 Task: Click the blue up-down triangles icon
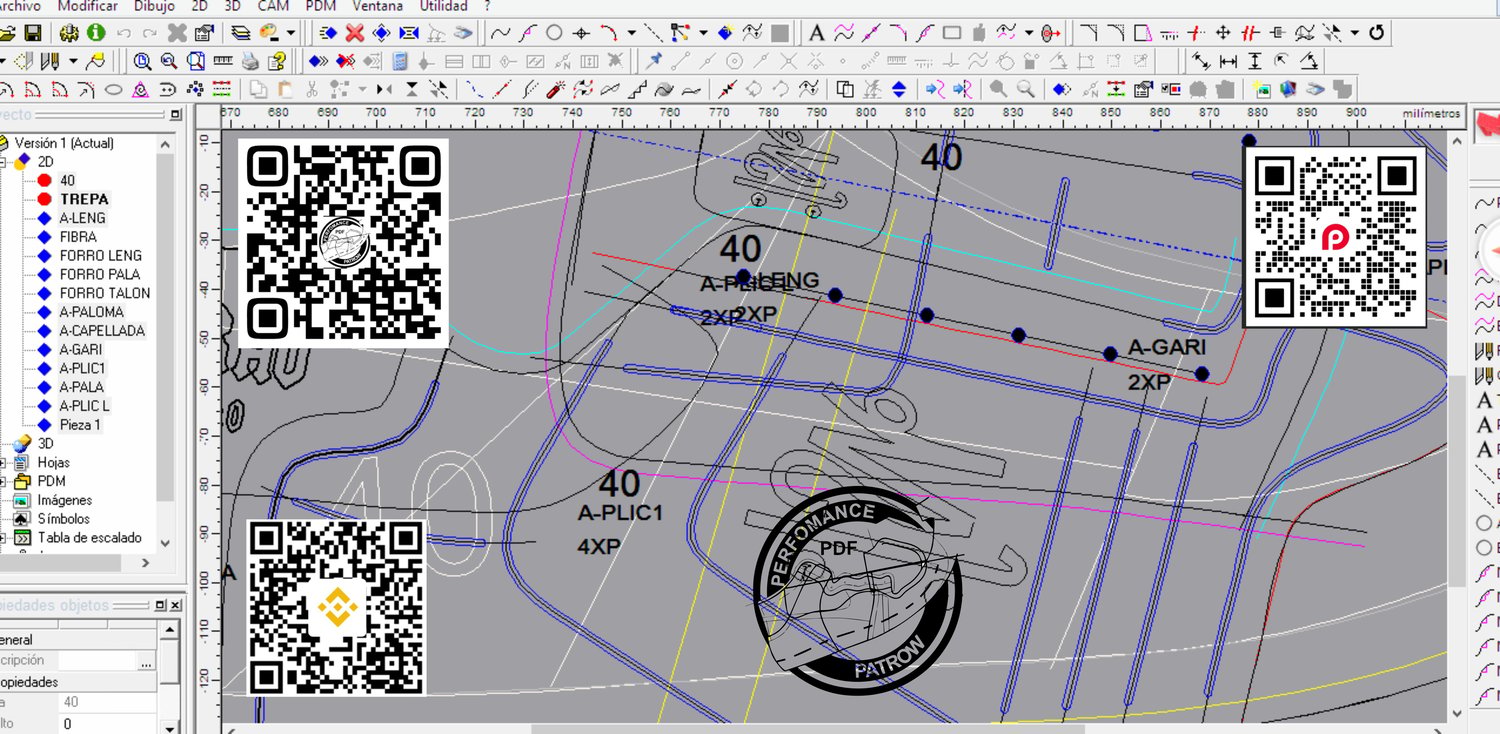(x=899, y=89)
